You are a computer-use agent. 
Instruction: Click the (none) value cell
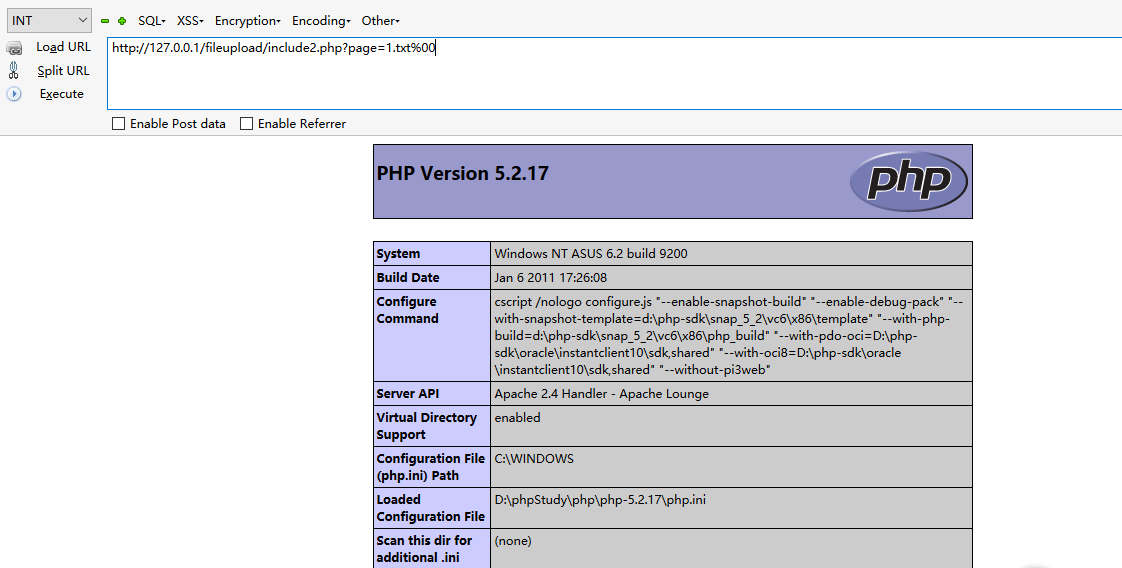[513, 541]
